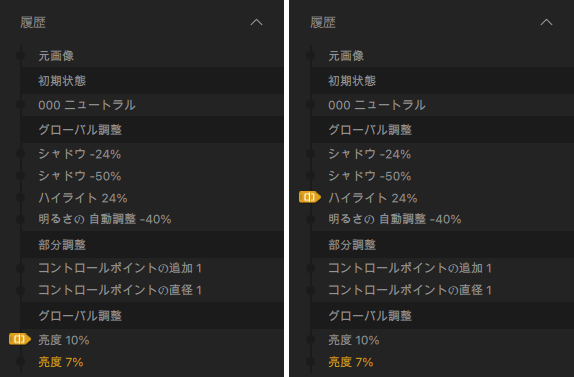Jump to ハイライト 24% in the left history
The width and height of the screenshot is (574, 377).
(83, 198)
